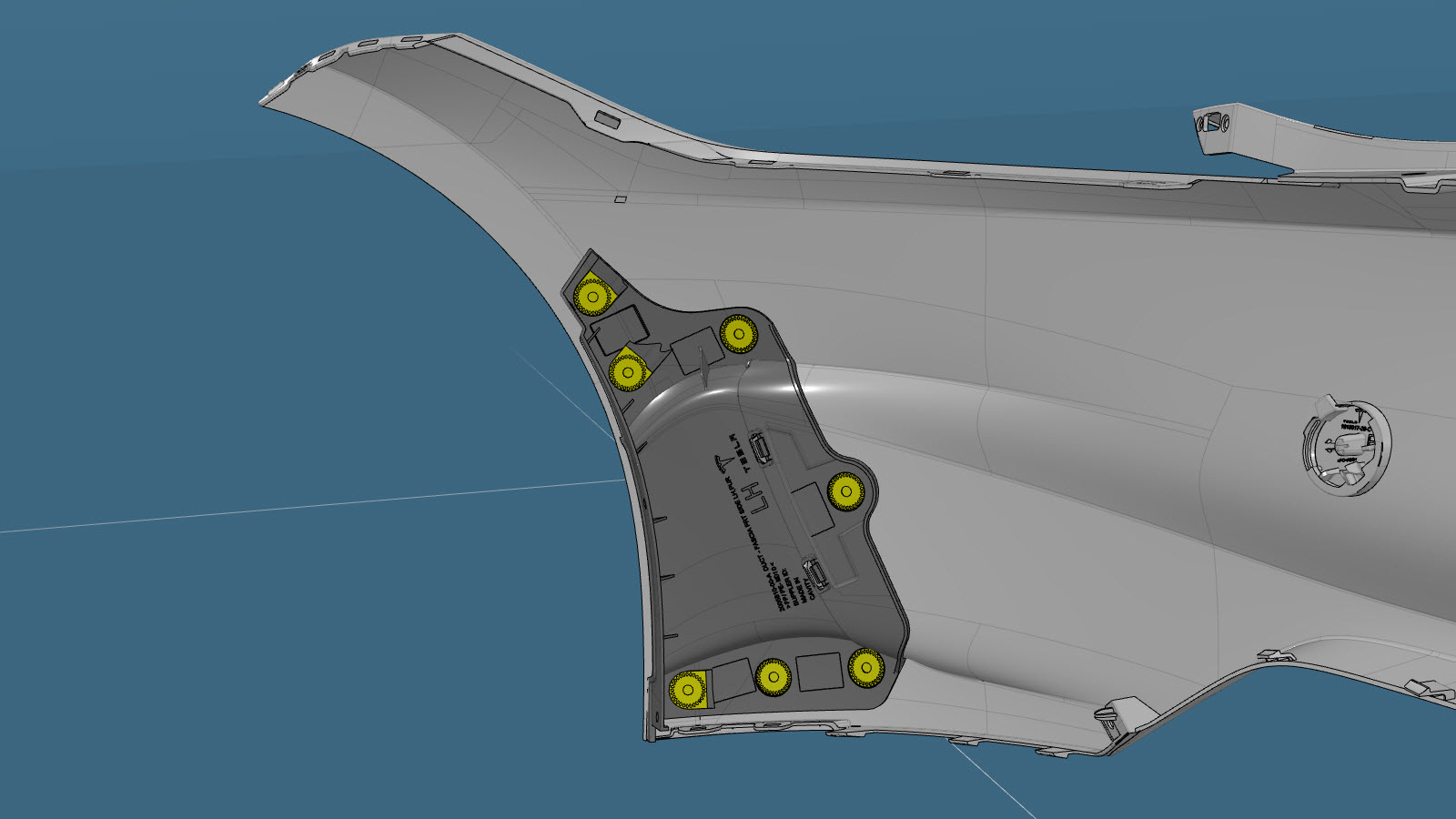
Task: Click the upper rectangular clip slot near the Tesla text
Action: click(758, 450)
